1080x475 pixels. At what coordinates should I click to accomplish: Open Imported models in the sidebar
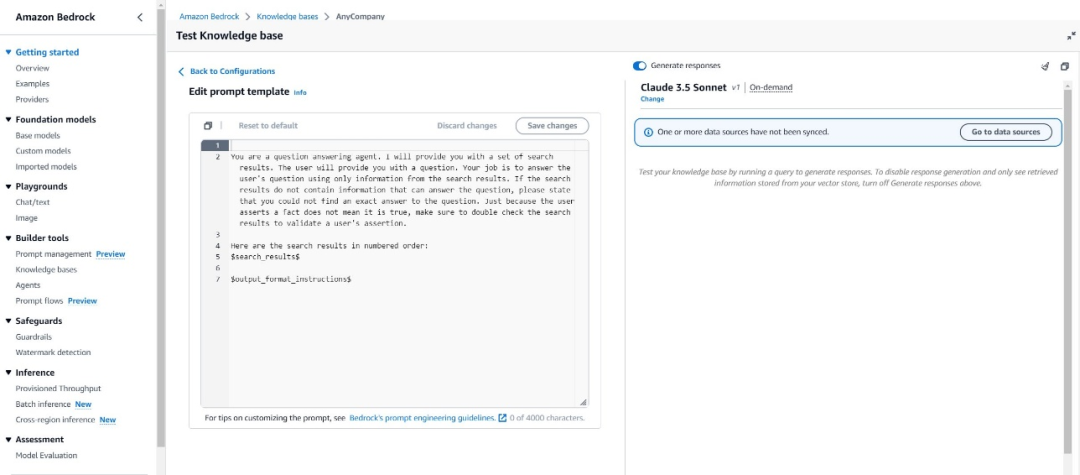click(46, 167)
